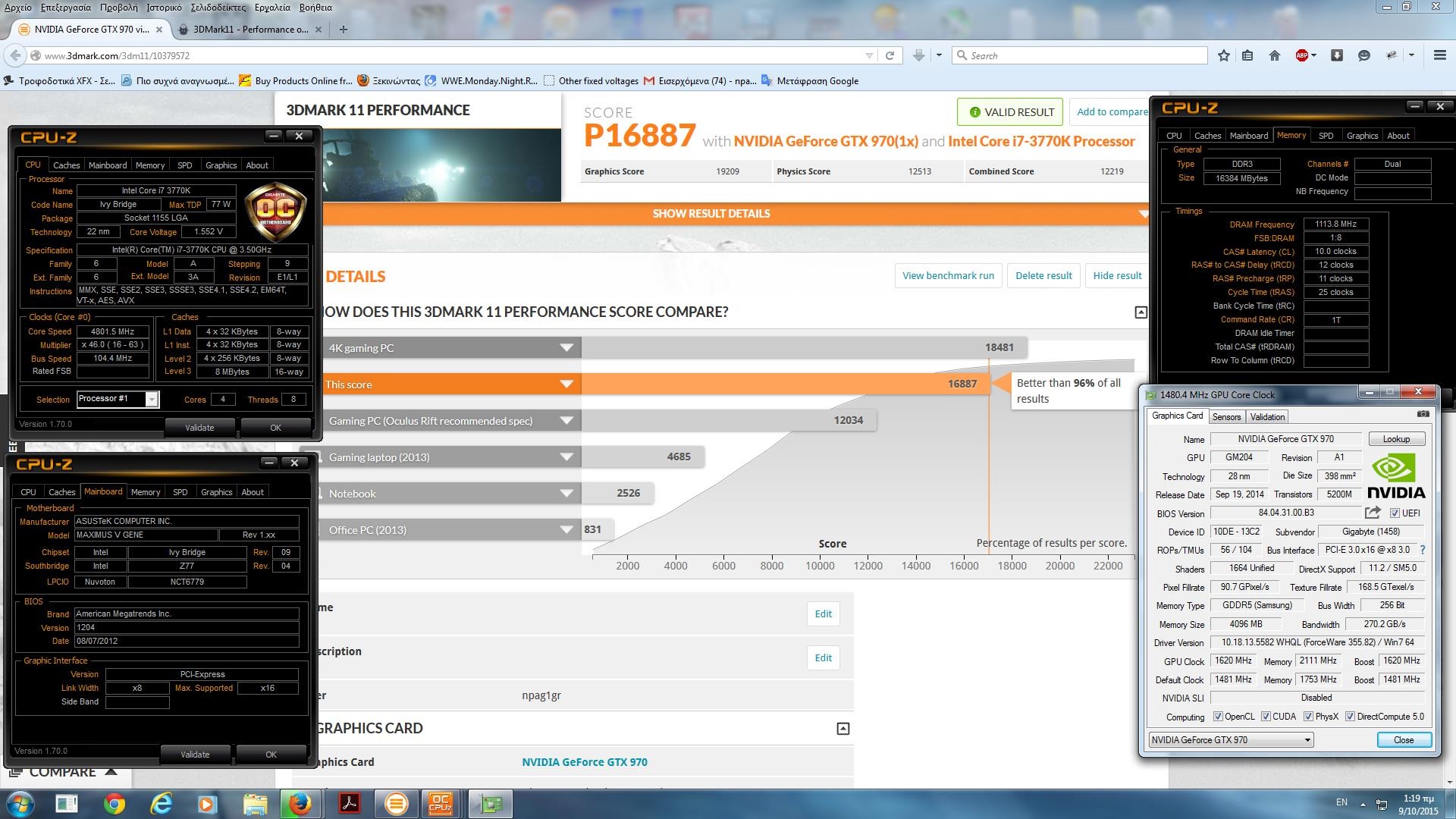Screen dimensions: 1456x819
Task: Bookmark this page with the star icon
Action: pos(1223,55)
